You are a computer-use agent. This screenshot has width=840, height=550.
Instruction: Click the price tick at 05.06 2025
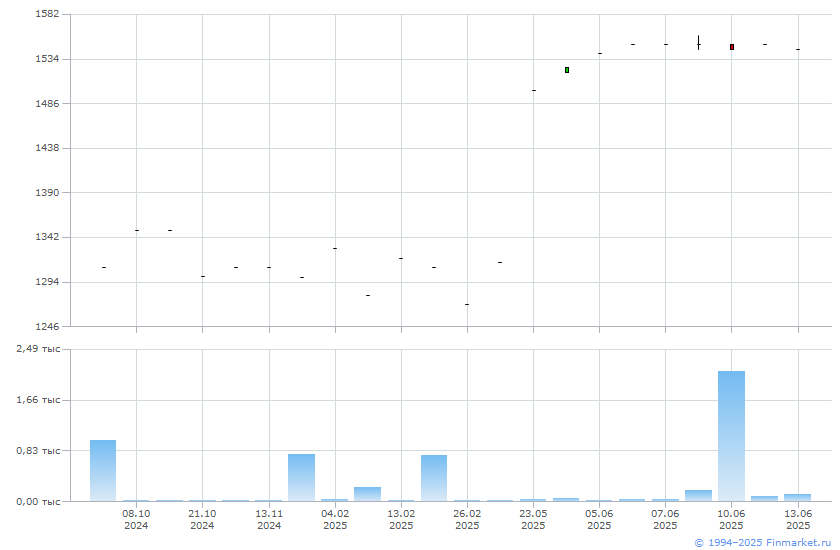click(x=599, y=54)
